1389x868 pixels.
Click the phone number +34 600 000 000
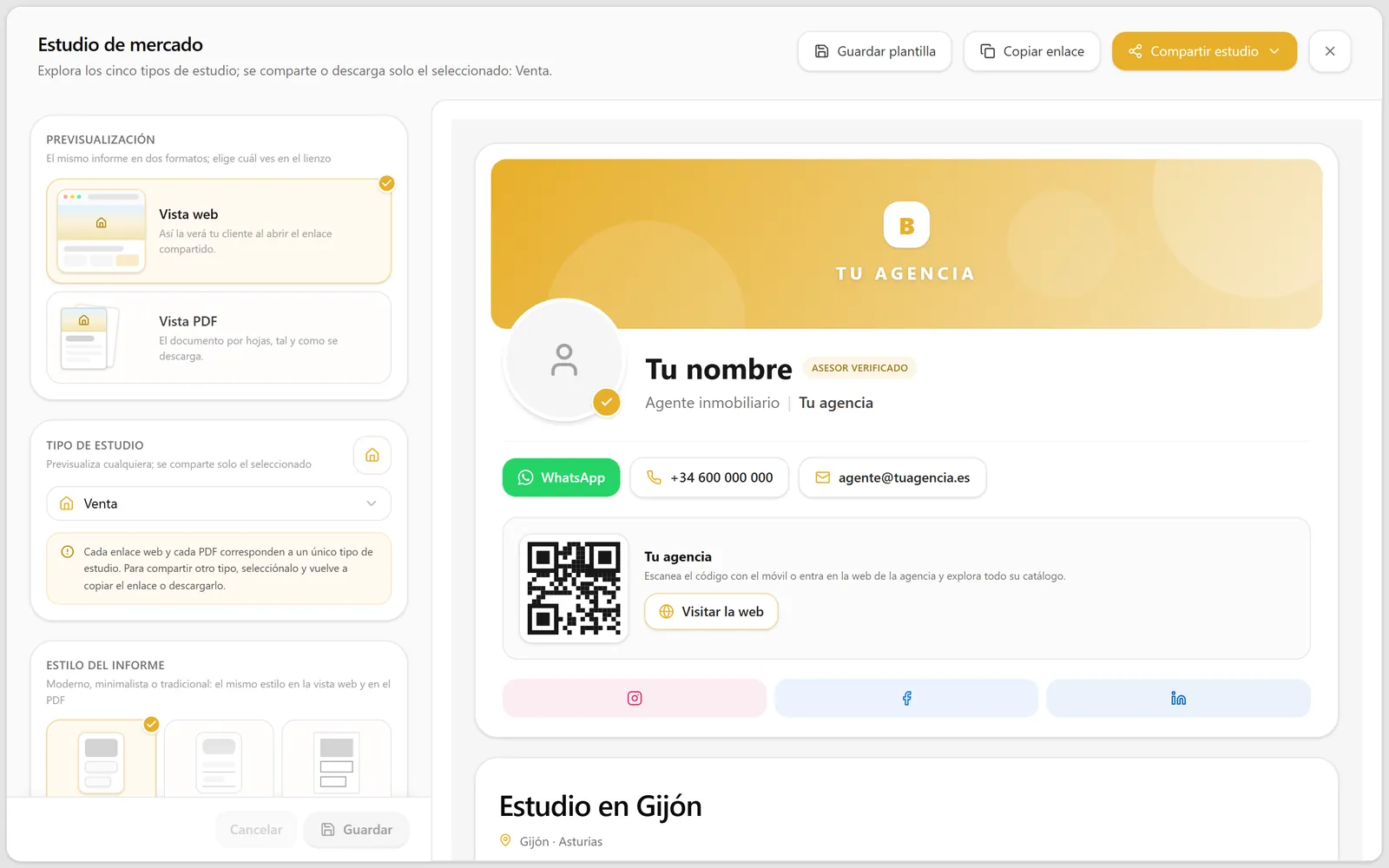pos(709,477)
